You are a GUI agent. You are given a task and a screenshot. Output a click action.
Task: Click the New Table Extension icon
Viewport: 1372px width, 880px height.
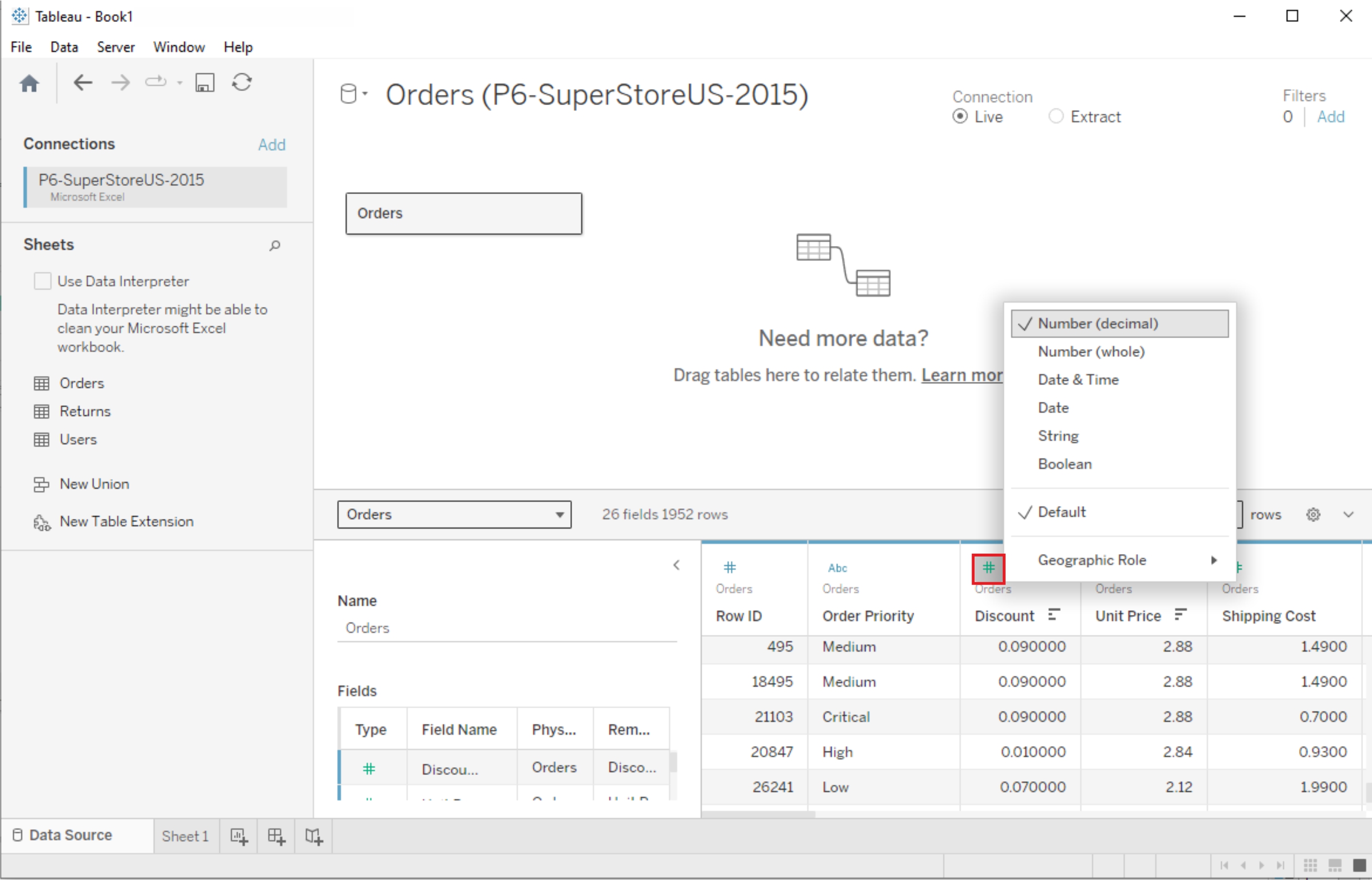pos(42,522)
